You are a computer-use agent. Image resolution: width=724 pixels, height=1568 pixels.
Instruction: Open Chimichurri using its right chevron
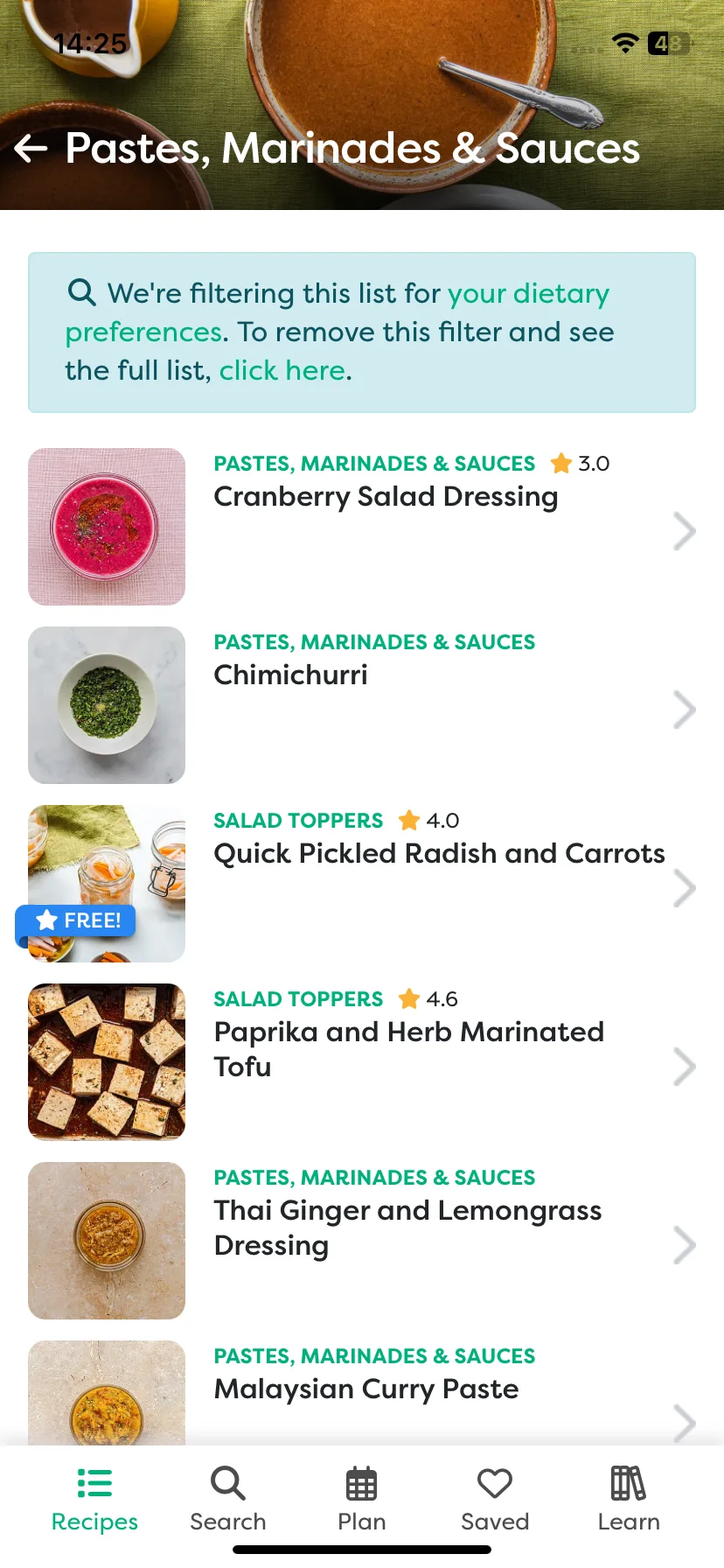point(685,710)
